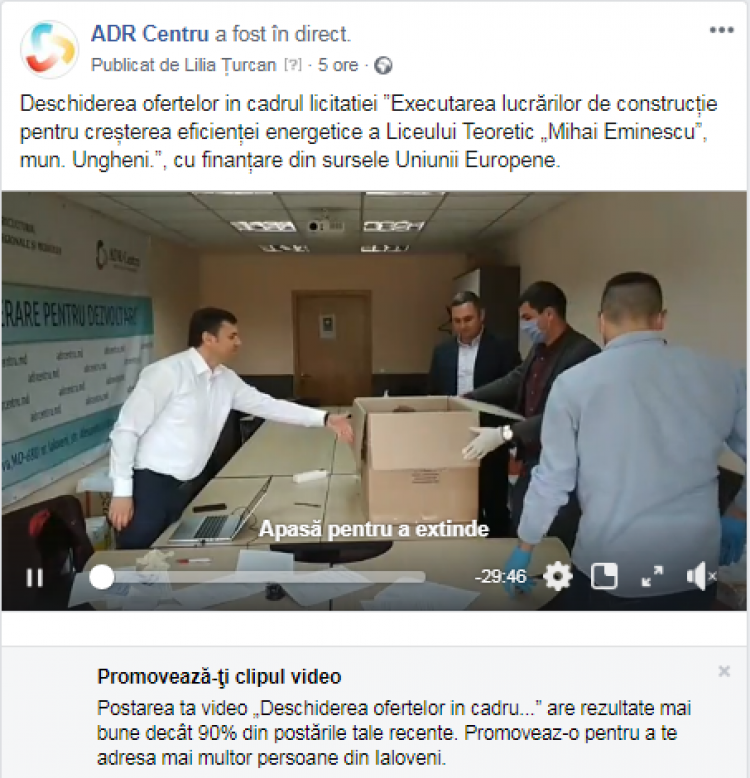
Task: Open the ADR Centru page link
Action: click(x=150, y=34)
